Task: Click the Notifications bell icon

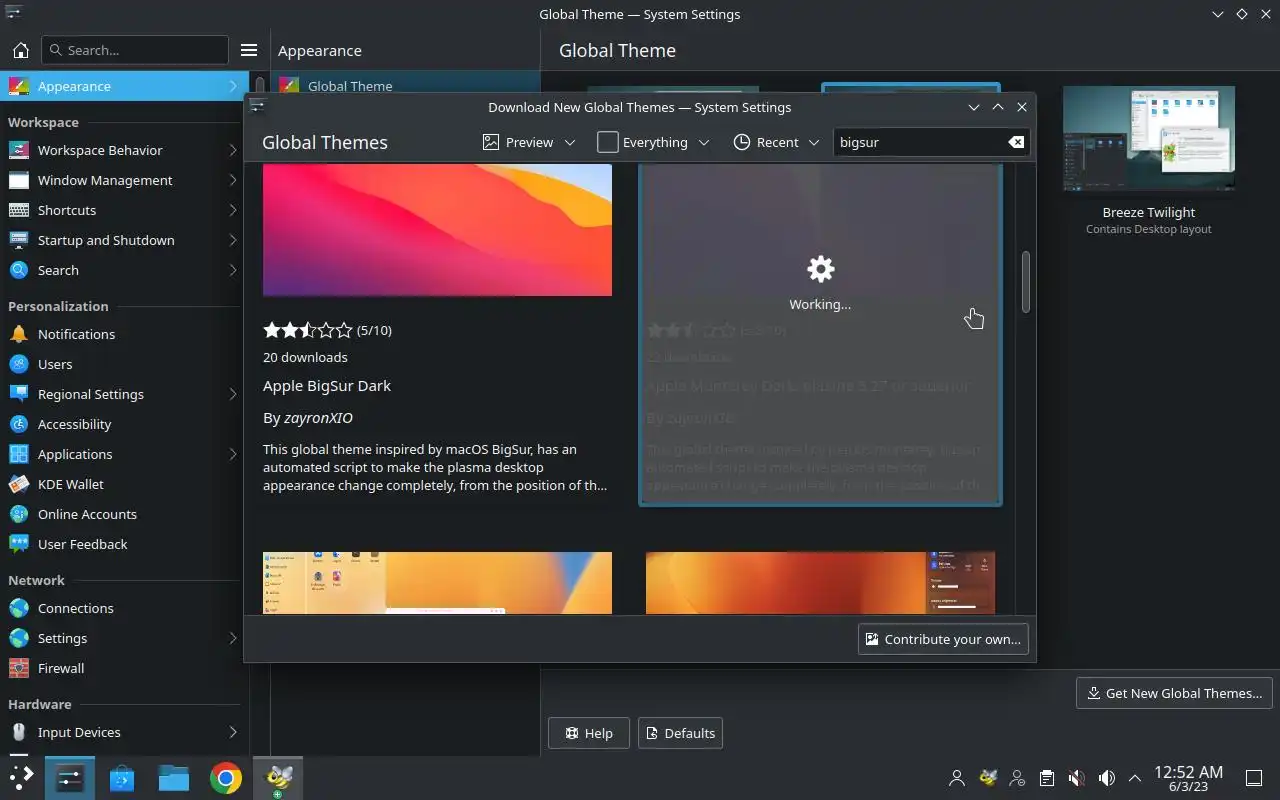Action: [19, 334]
